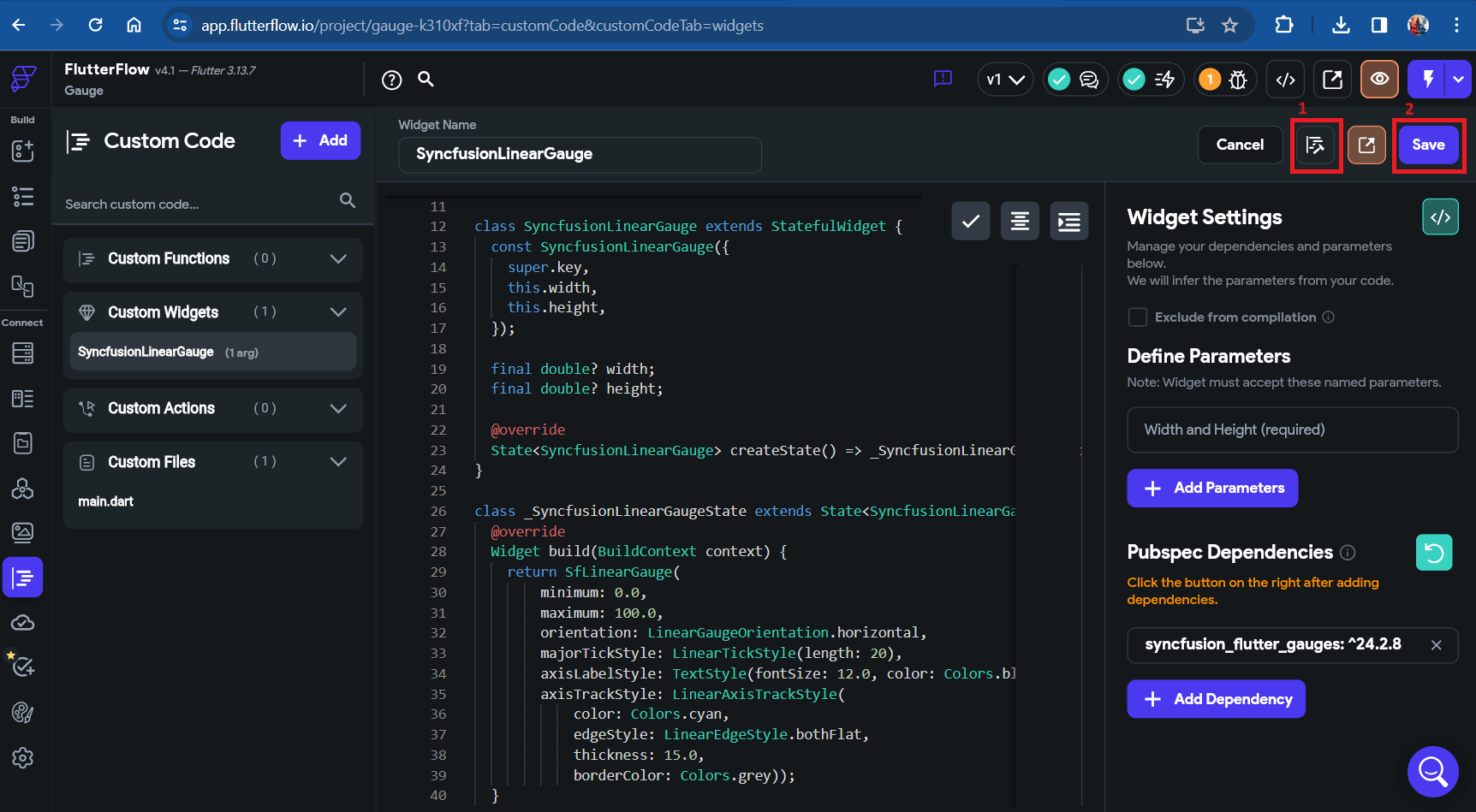Open the Cloud Functions sidebar icon

23,622
